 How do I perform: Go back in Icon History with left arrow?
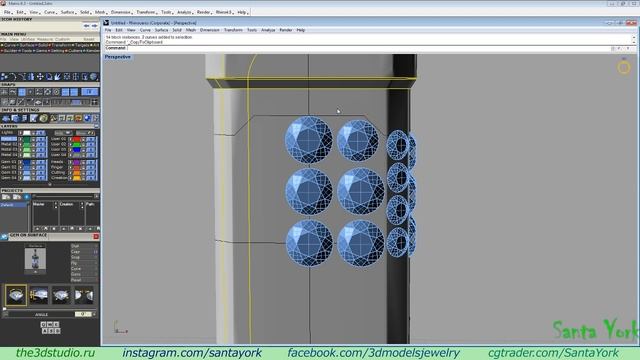click(x=87, y=26)
